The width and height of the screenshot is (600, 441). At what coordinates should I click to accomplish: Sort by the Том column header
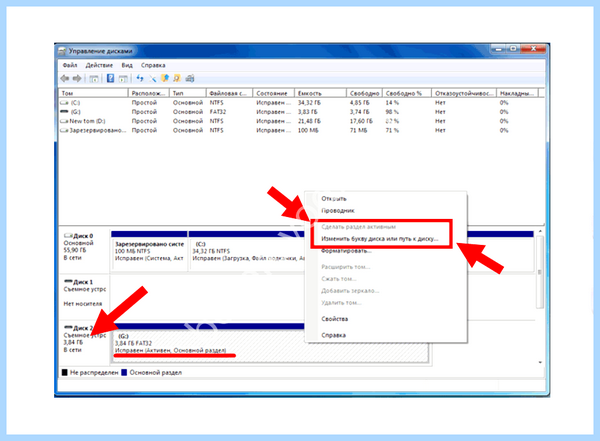click(x=93, y=93)
